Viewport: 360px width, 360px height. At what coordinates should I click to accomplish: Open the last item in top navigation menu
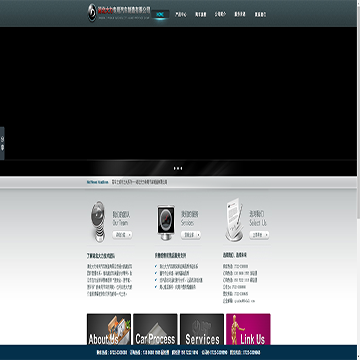tap(260, 14)
